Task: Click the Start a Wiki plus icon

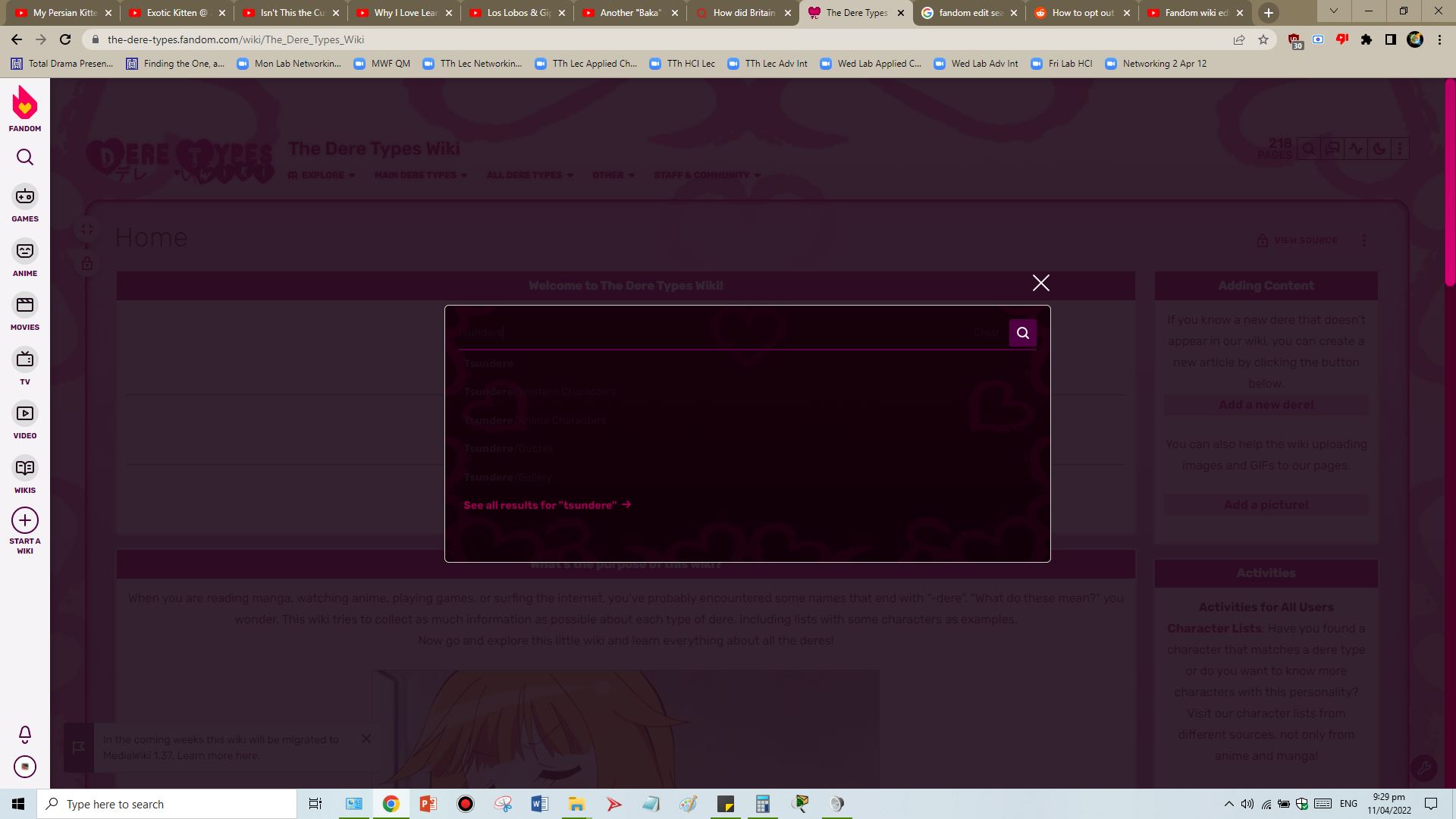Action: [25, 521]
